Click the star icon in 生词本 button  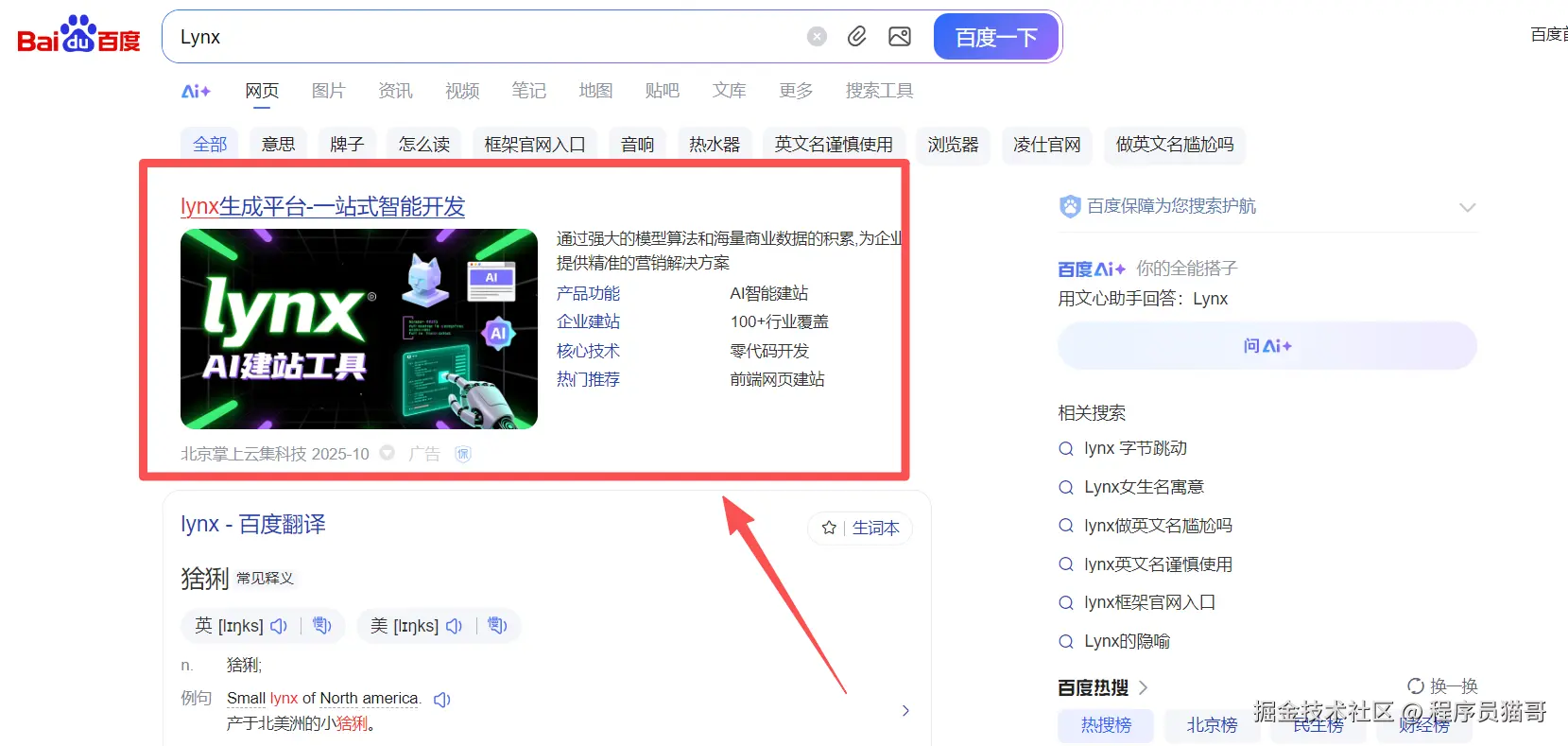coord(829,528)
